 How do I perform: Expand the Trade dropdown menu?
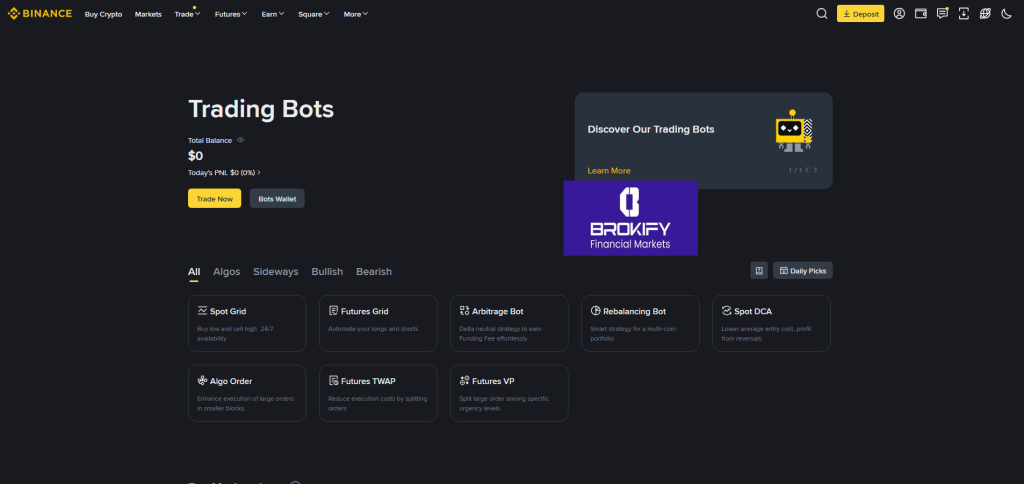pyautogui.click(x=186, y=14)
